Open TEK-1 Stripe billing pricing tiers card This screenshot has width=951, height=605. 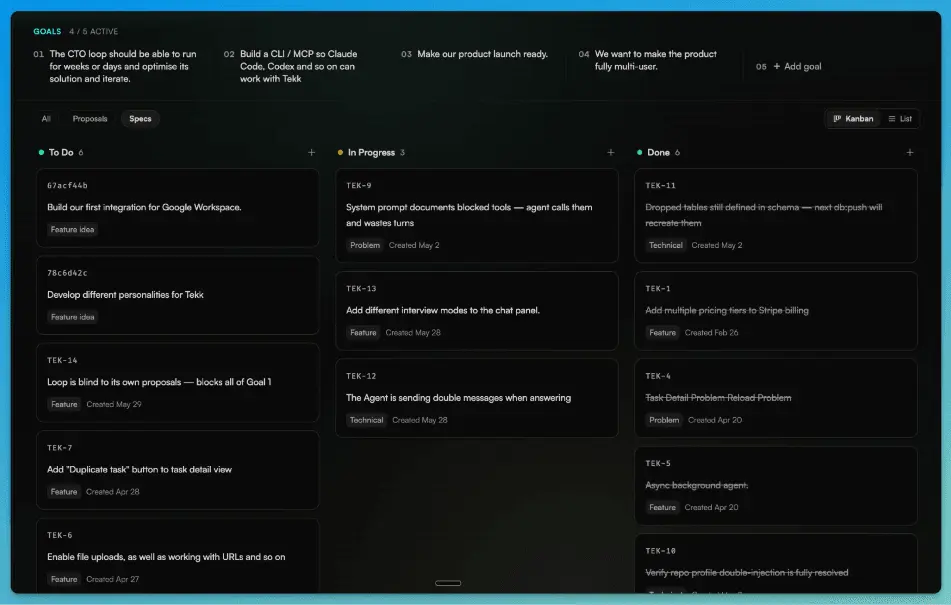[776, 310]
